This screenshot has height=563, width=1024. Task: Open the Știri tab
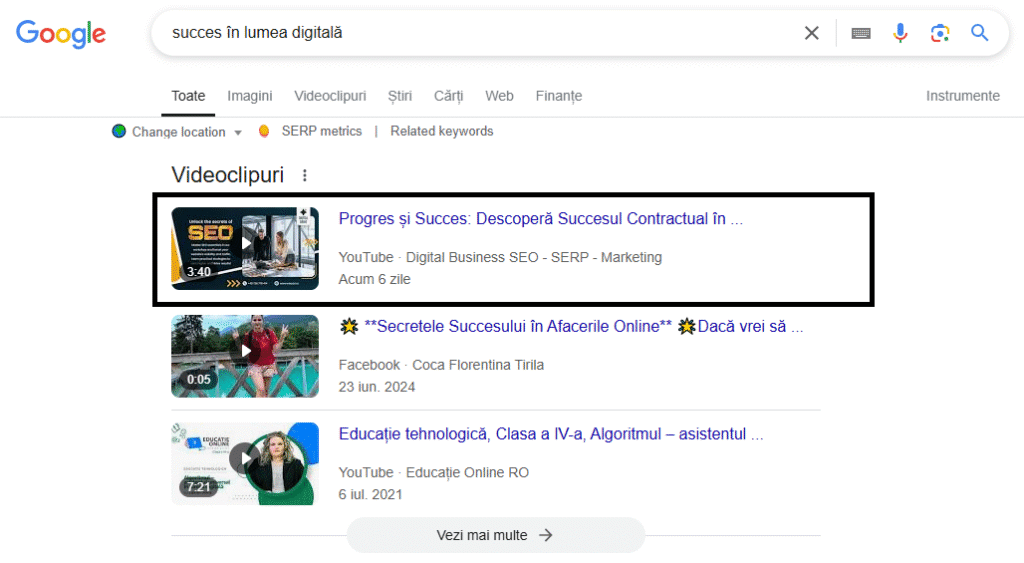(x=400, y=96)
